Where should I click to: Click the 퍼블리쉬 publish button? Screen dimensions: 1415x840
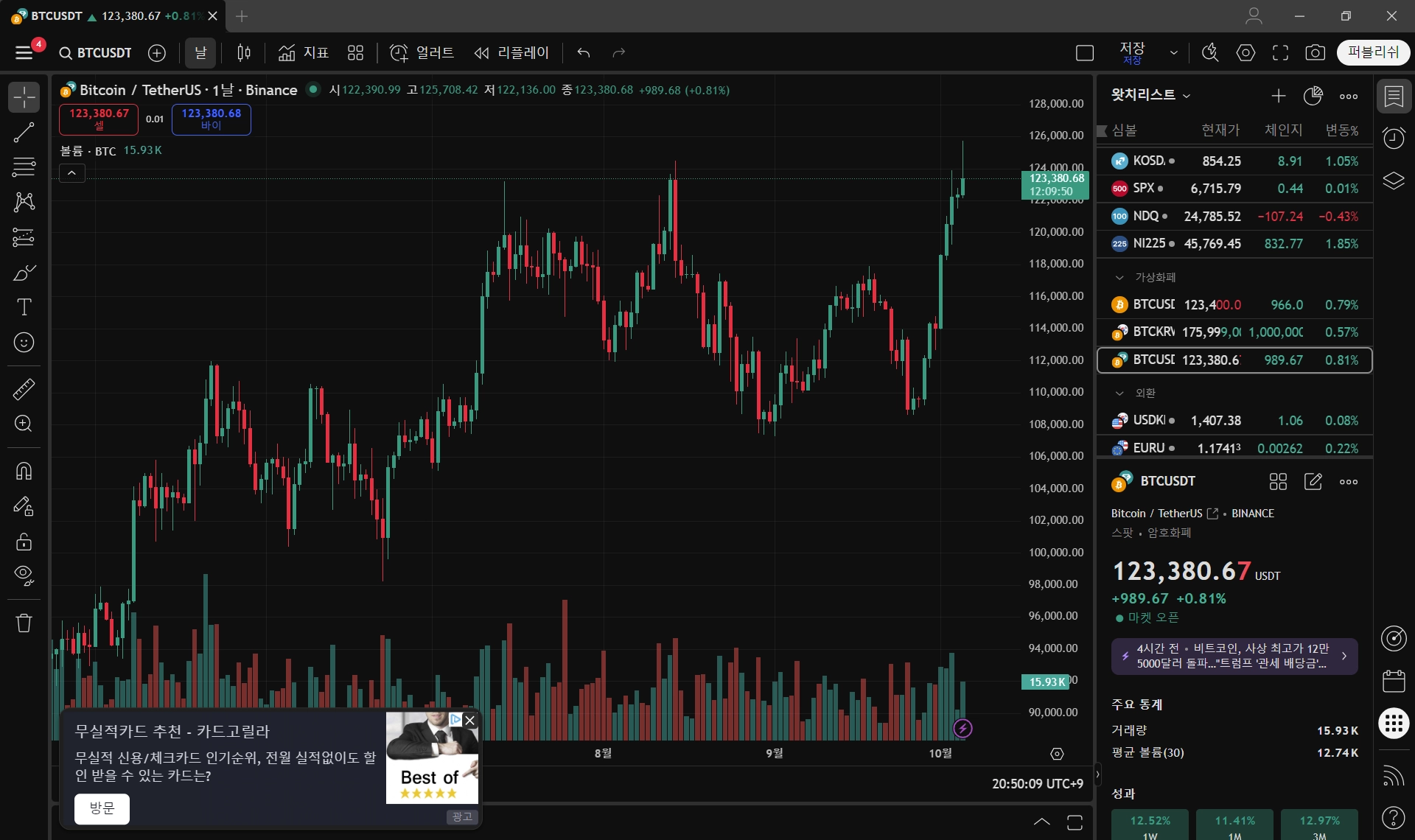[1372, 52]
